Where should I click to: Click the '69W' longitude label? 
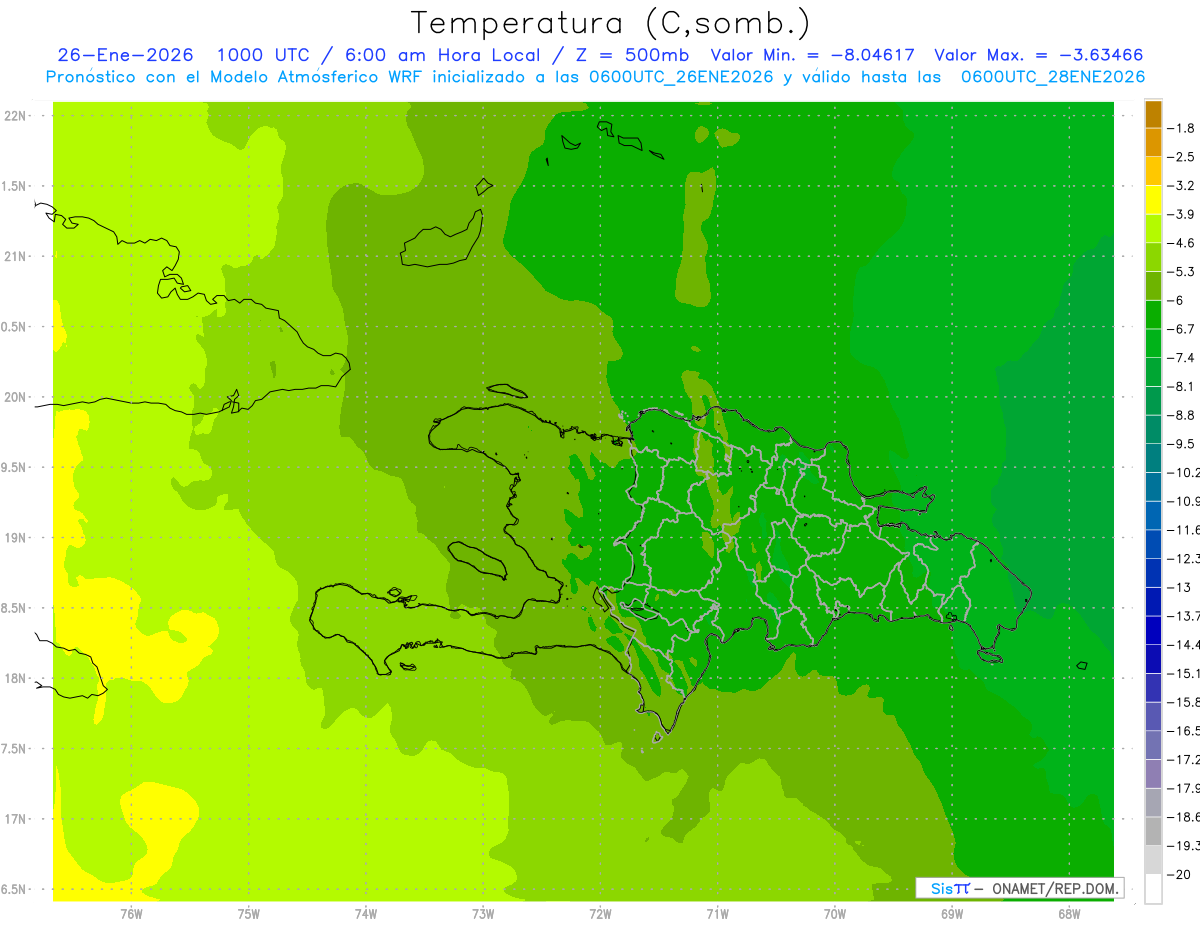(951, 914)
